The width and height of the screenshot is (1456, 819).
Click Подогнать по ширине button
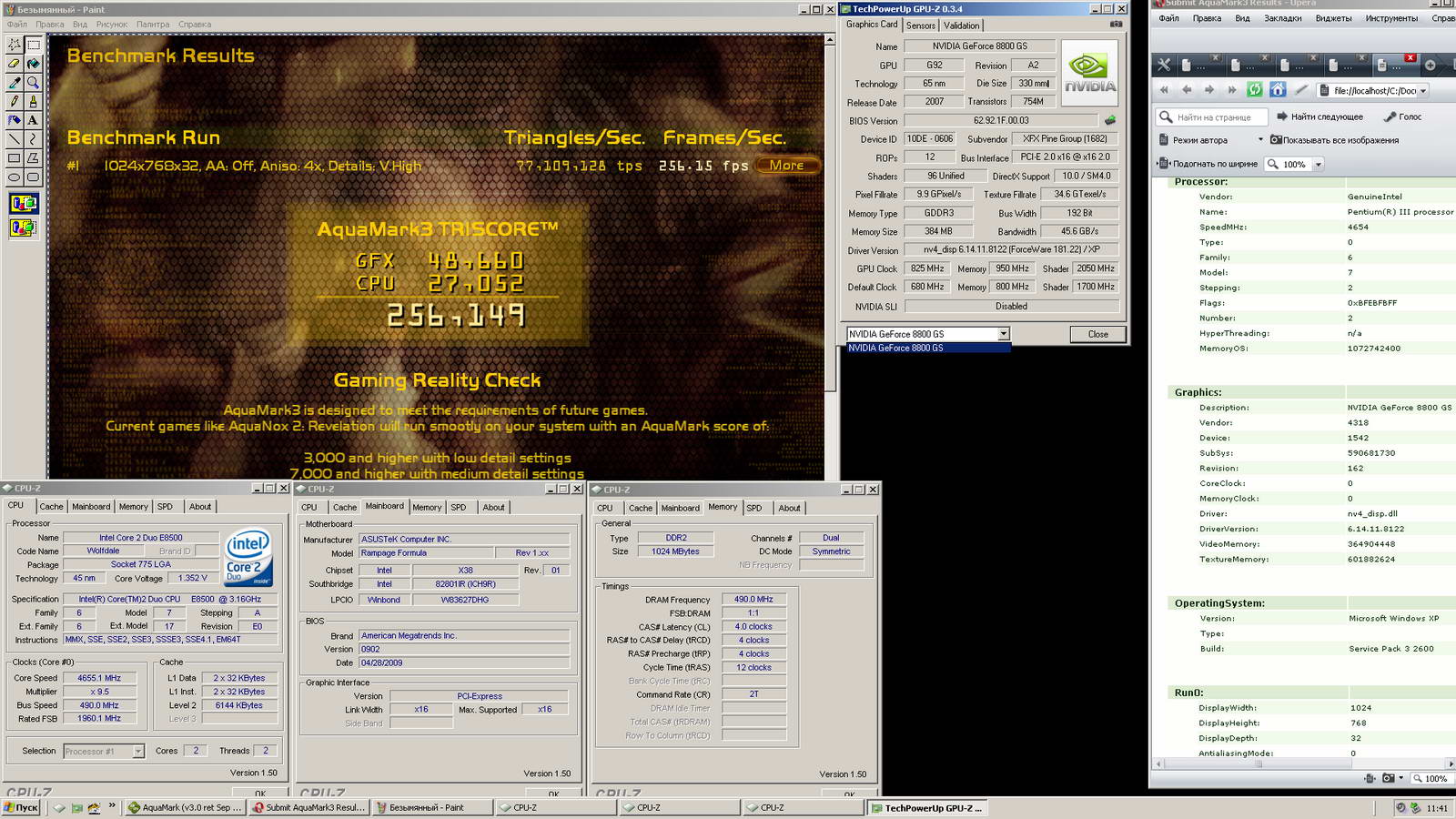coord(1207,164)
